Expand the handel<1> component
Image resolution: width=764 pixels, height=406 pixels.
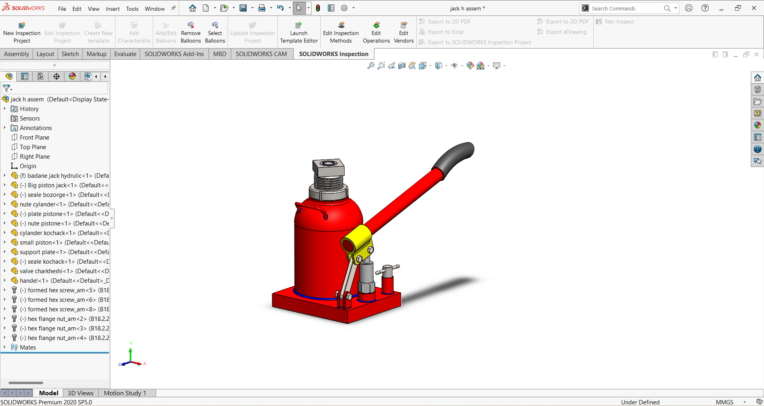(x=5, y=281)
